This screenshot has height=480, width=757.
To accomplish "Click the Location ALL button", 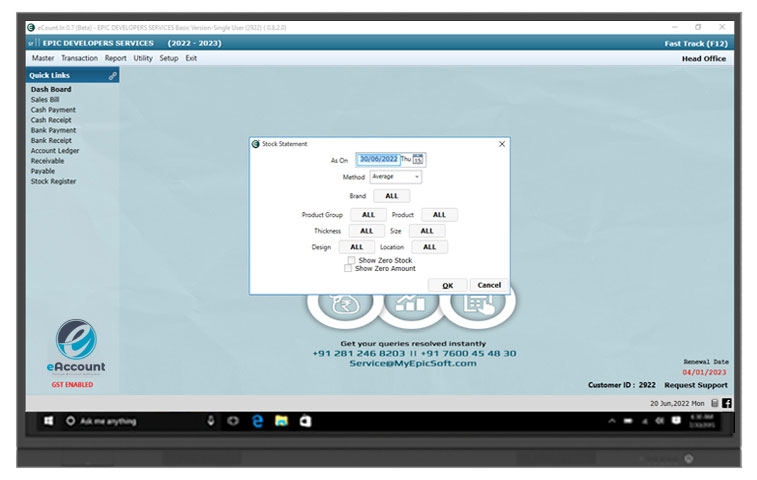I will point(429,247).
